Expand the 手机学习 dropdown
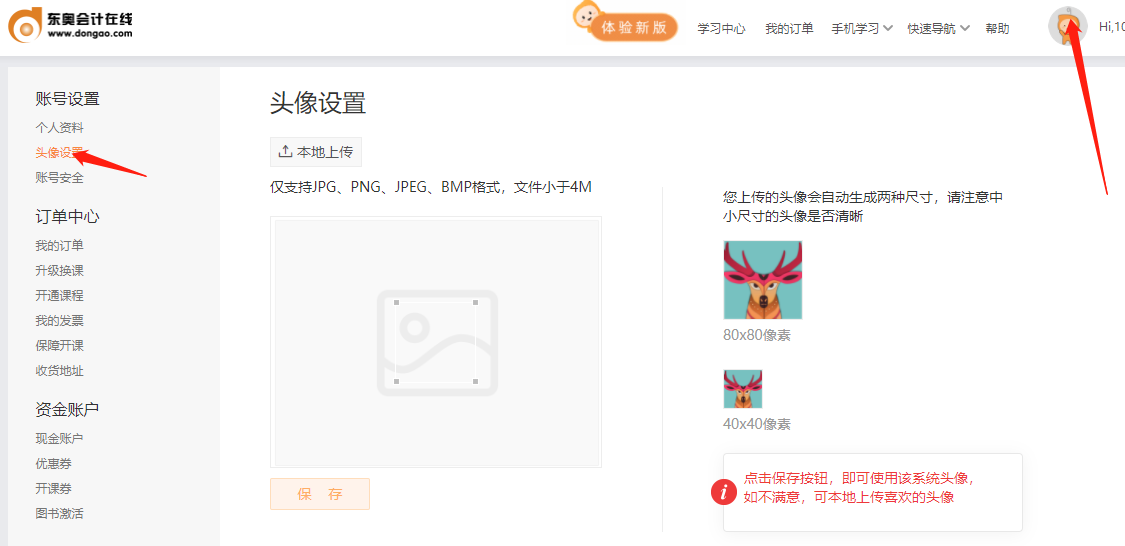Image resolution: width=1125 pixels, height=546 pixels. point(861,29)
